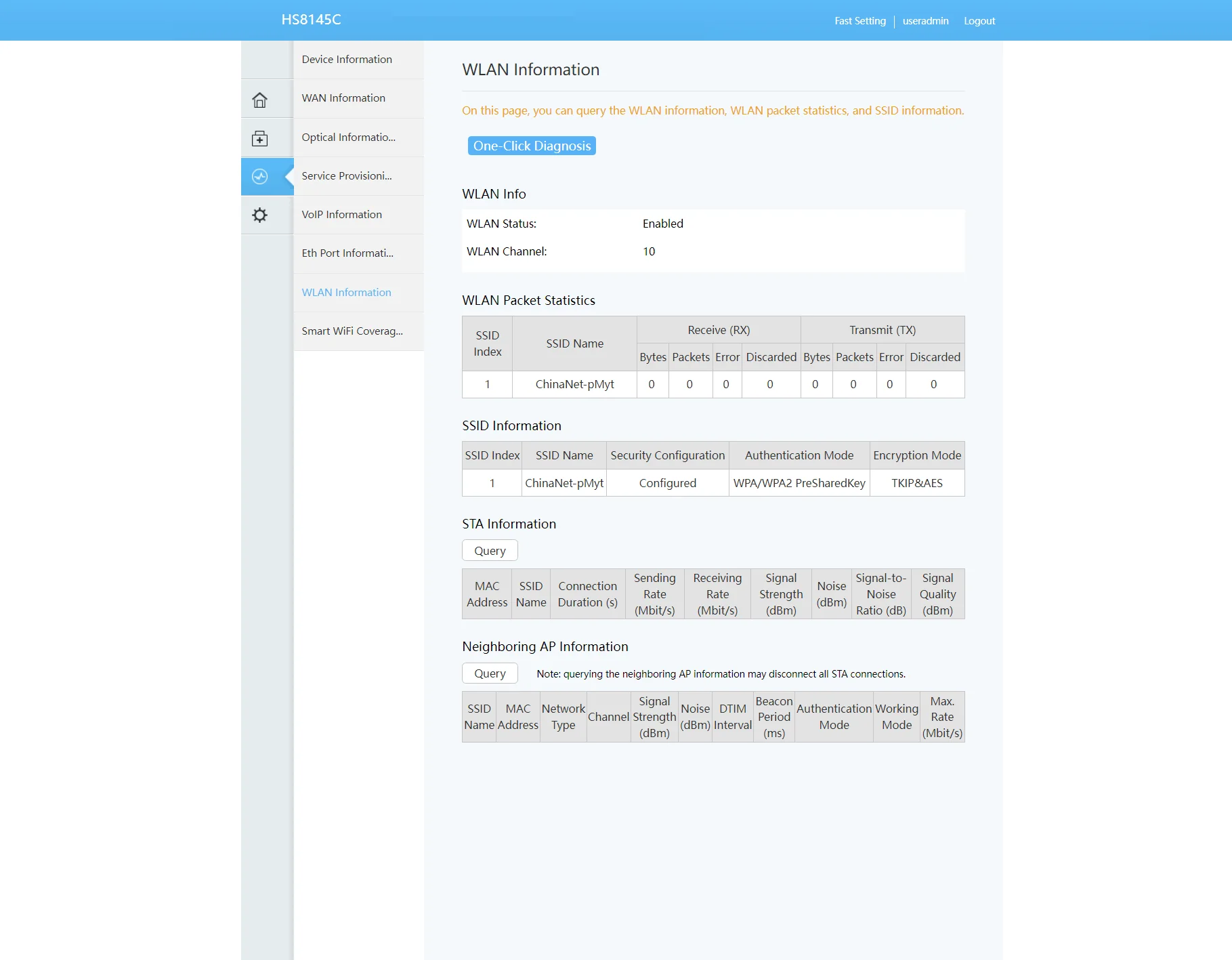Open Service Provisioning menu item
Image resolution: width=1232 pixels, height=960 pixels.
click(x=347, y=176)
